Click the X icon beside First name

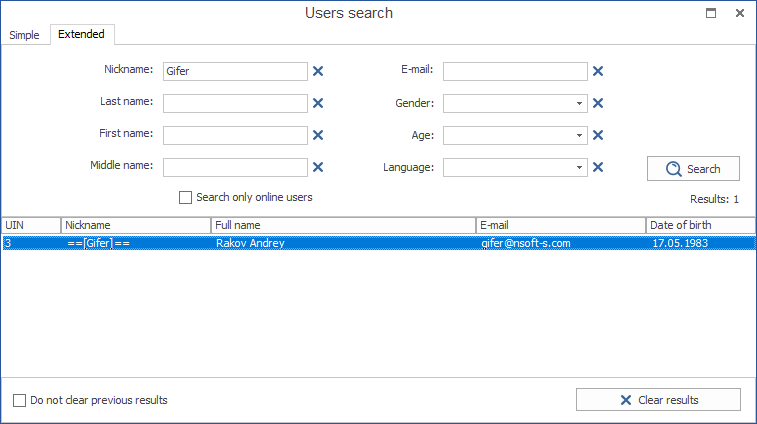[318, 135]
